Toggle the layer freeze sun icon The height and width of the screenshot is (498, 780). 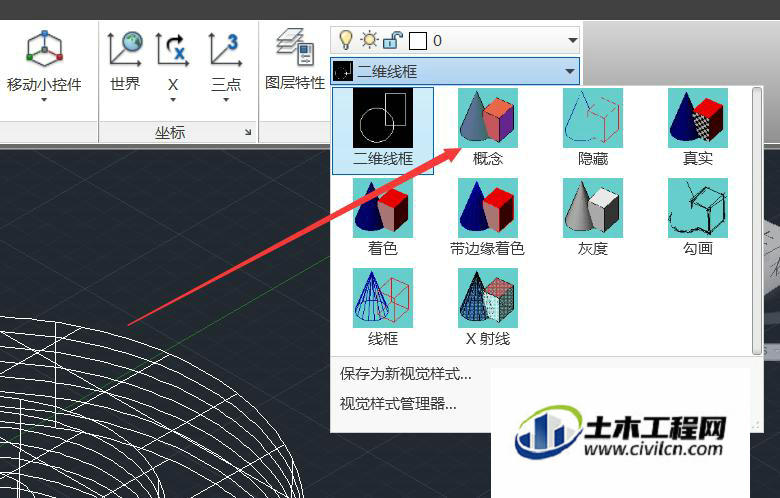(x=369, y=40)
